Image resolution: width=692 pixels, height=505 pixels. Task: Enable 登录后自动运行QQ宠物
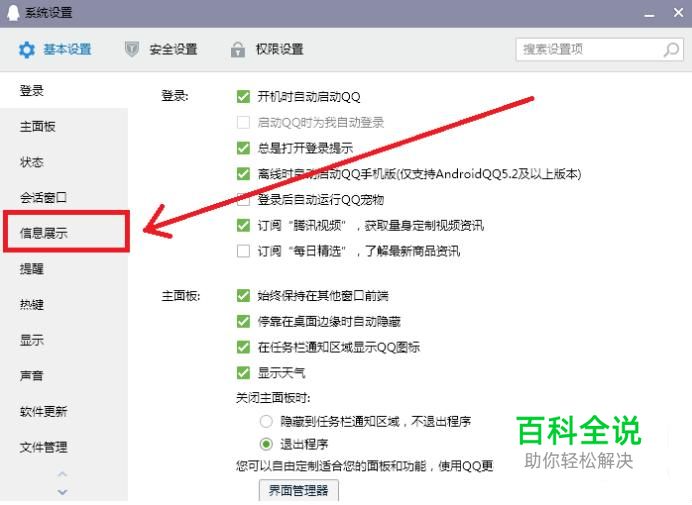[x=243, y=200]
